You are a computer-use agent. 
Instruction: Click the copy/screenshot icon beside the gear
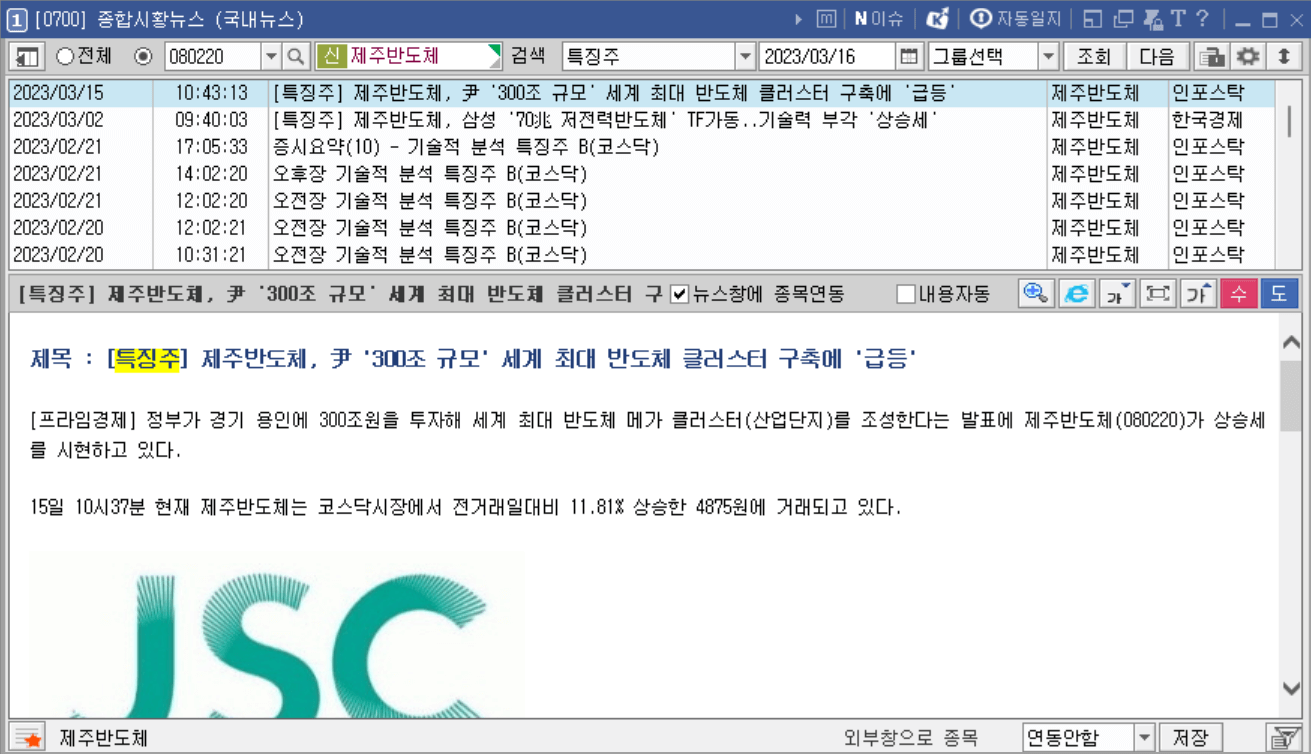[x=1210, y=57]
